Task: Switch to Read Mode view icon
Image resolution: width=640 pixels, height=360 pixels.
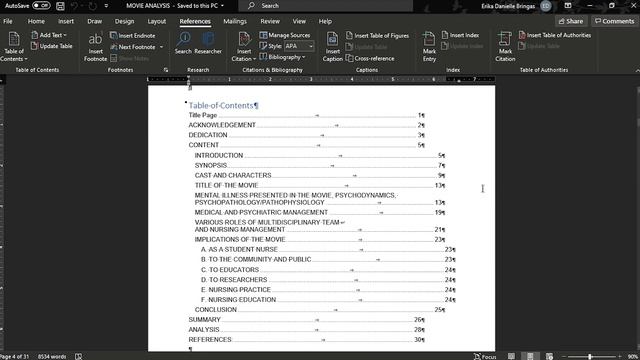Action: (x=511, y=356)
